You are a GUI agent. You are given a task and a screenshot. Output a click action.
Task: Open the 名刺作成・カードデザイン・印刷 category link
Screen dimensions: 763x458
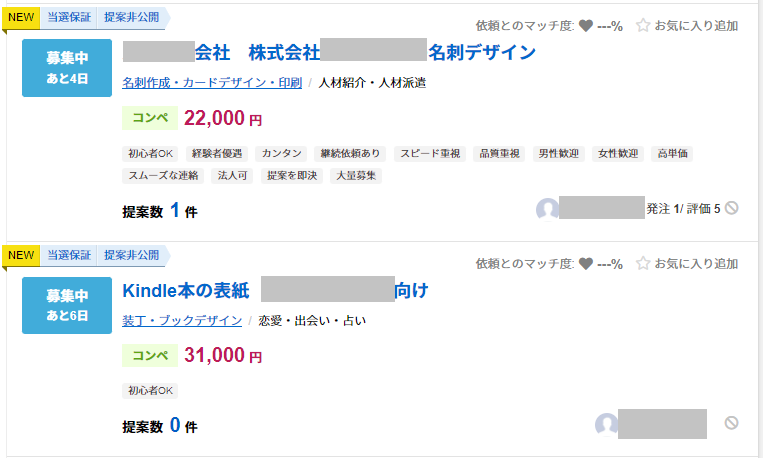212,83
